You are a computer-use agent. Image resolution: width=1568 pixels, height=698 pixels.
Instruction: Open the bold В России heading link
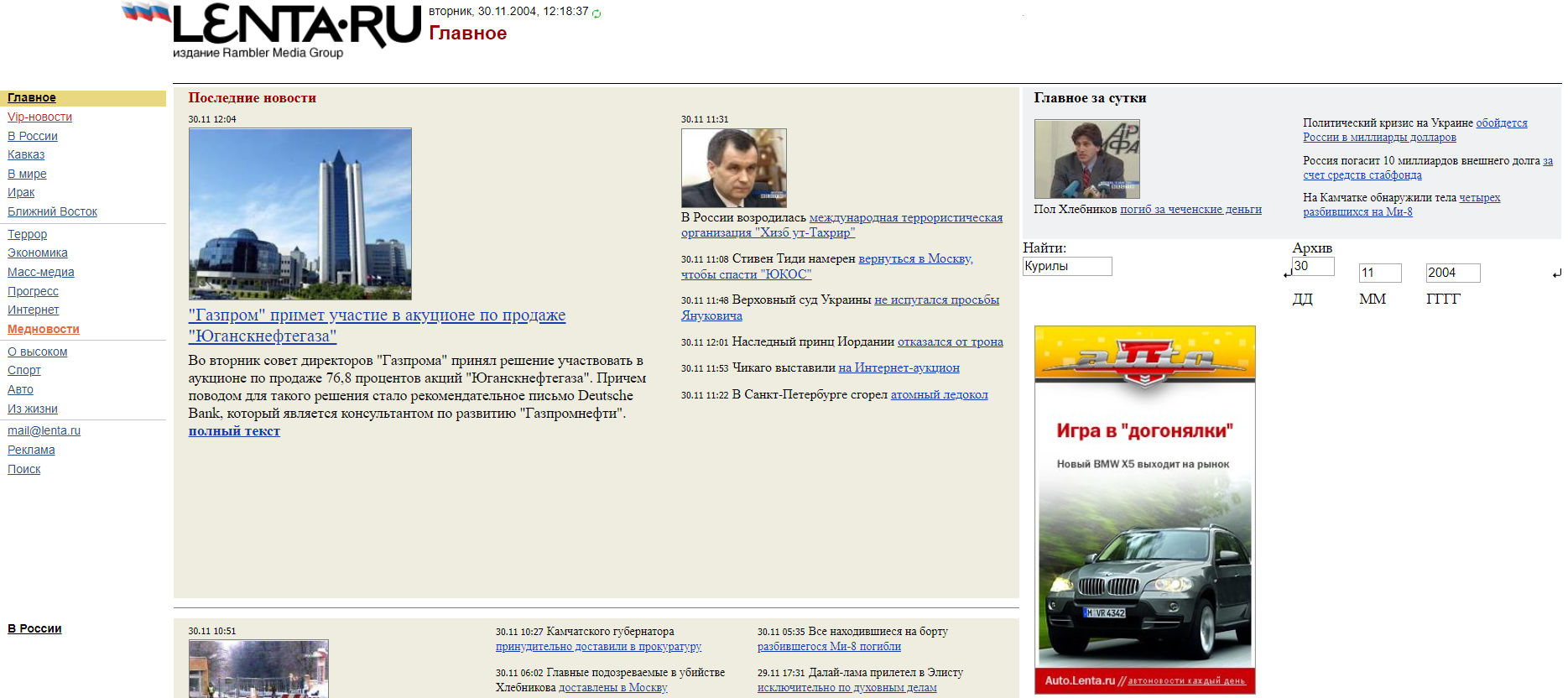(34, 628)
